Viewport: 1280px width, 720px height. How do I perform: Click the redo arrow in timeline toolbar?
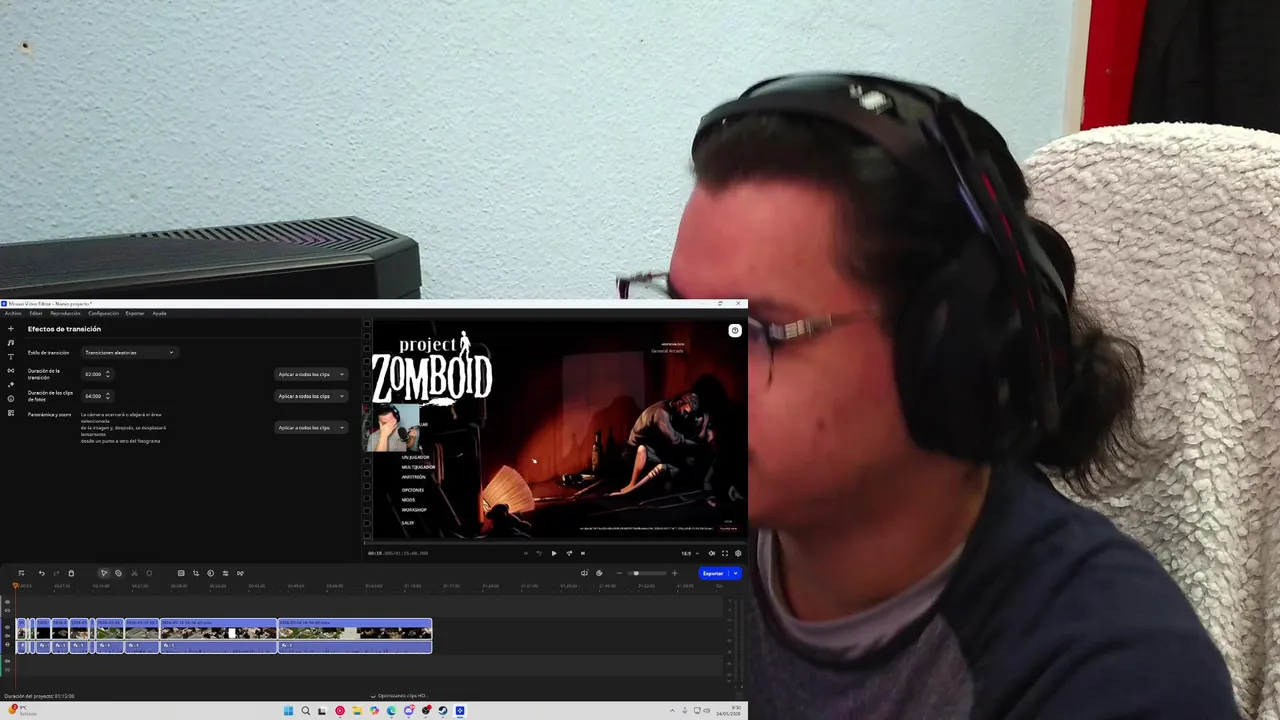[x=56, y=573]
